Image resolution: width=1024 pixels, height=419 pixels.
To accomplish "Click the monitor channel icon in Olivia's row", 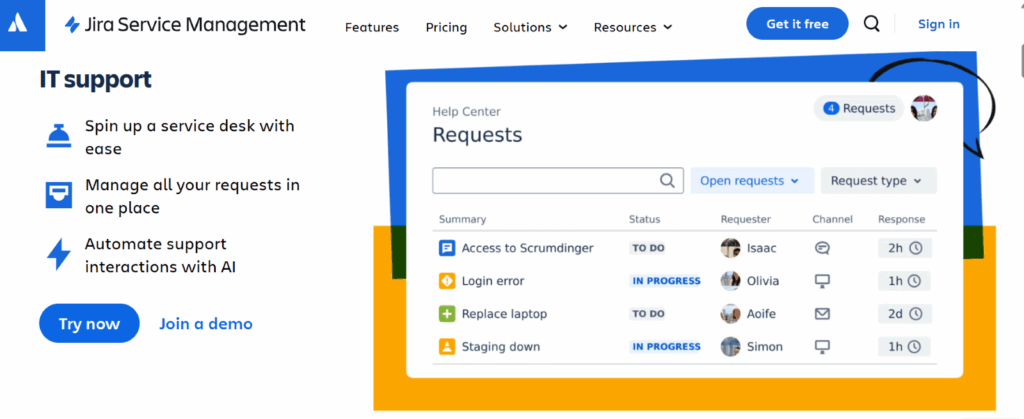I will [x=822, y=281].
